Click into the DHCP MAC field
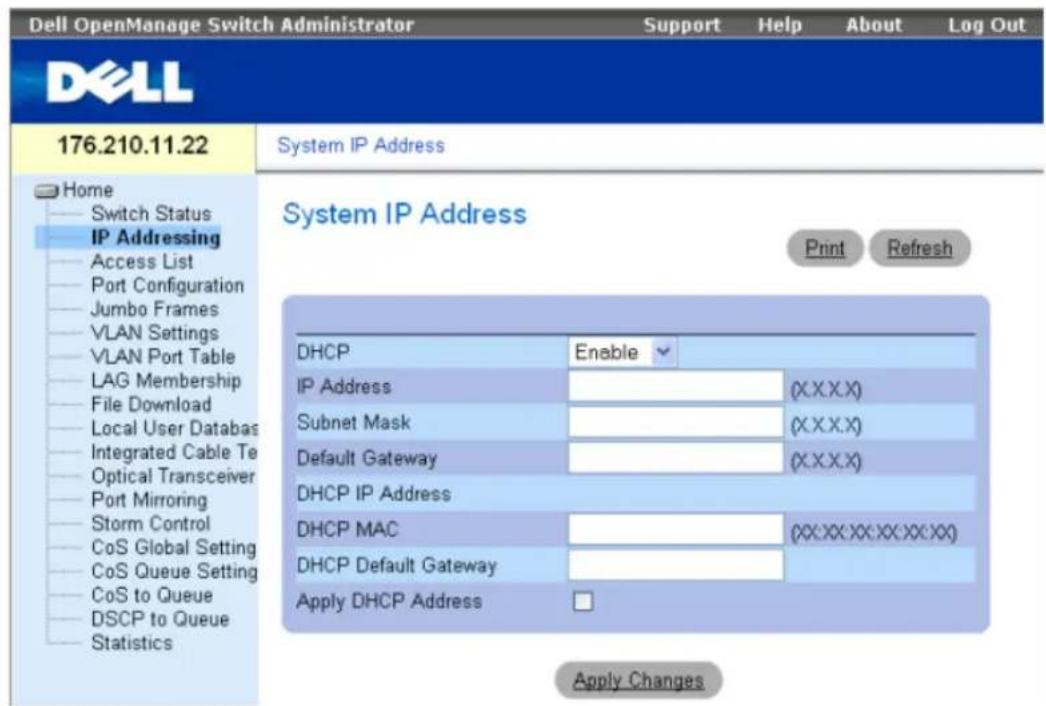Viewport: 1046px width, 706px height. [x=676, y=529]
